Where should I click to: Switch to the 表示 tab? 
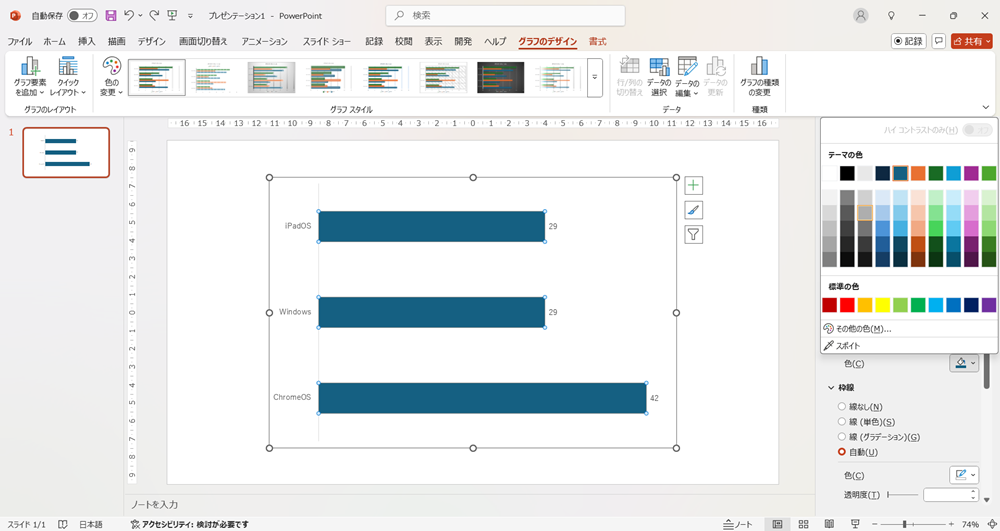(x=434, y=41)
